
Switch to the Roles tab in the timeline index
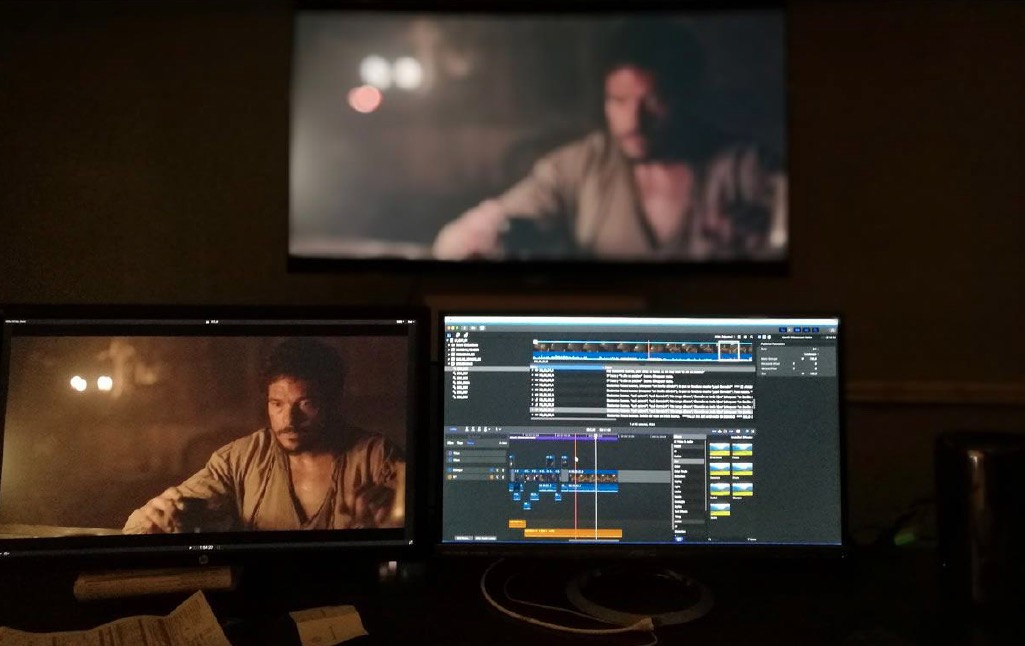coord(471,443)
